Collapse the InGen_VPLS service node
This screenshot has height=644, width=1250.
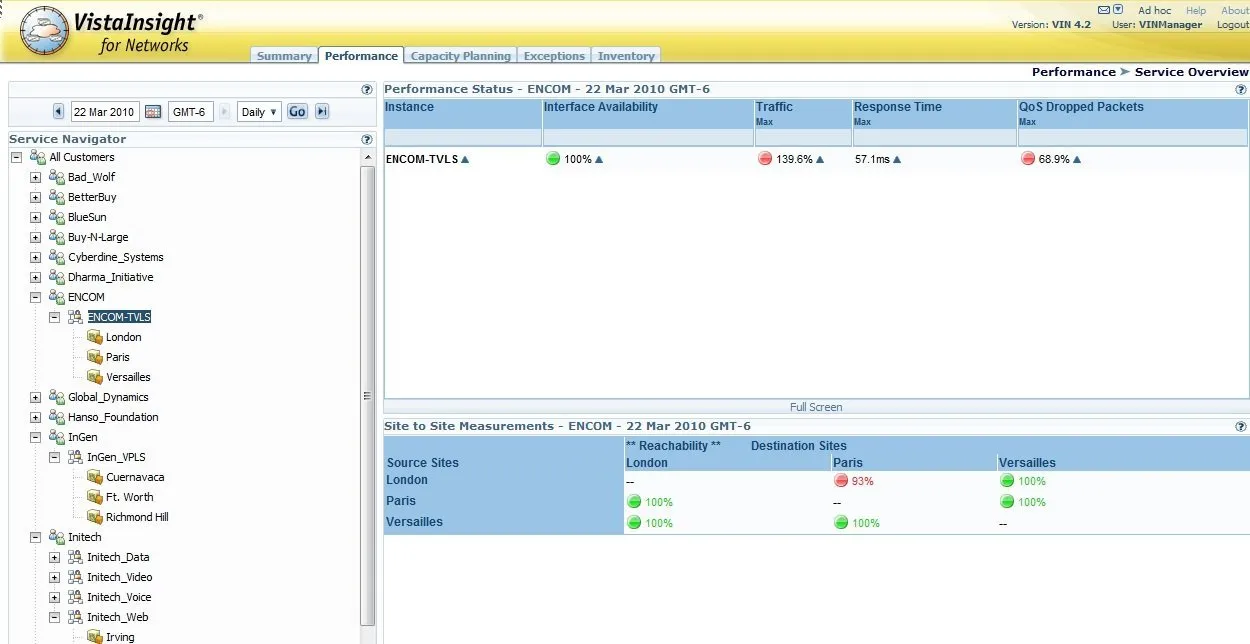pyautogui.click(x=54, y=457)
